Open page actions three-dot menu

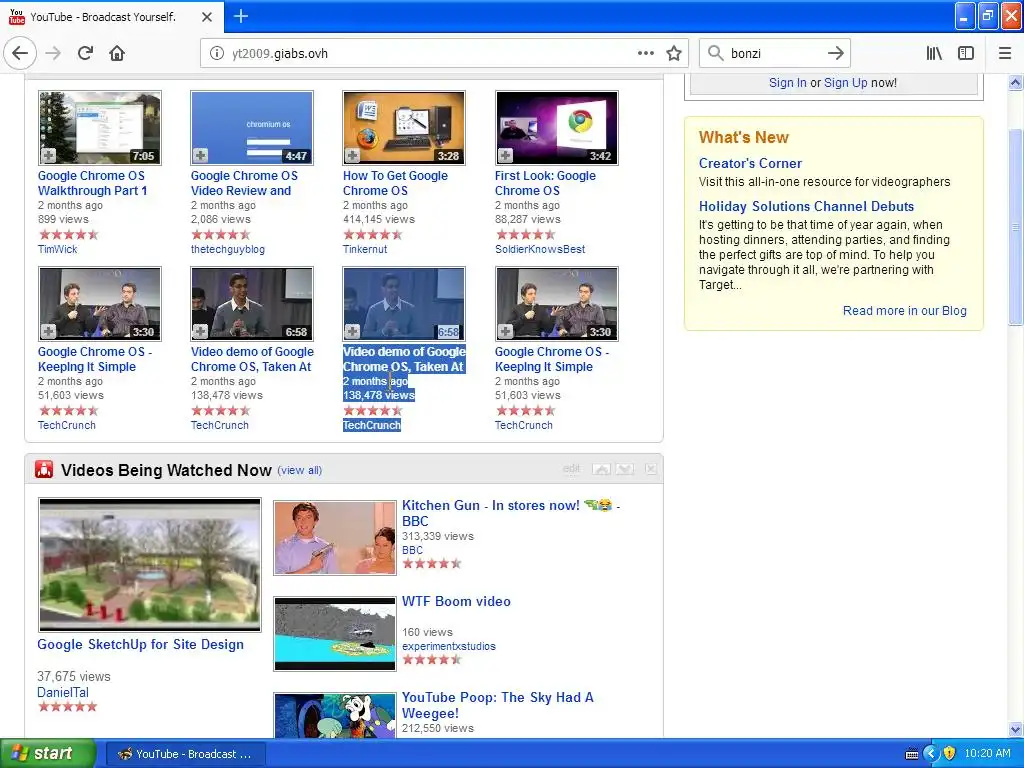[x=645, y=53]
